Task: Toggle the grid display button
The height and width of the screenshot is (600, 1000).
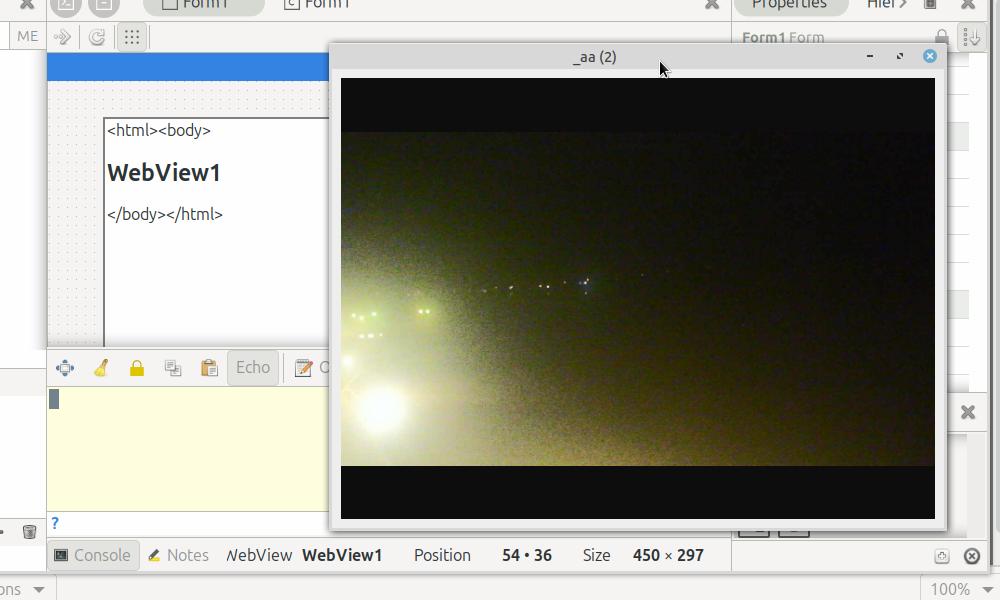Action: [x=131, y=37]
